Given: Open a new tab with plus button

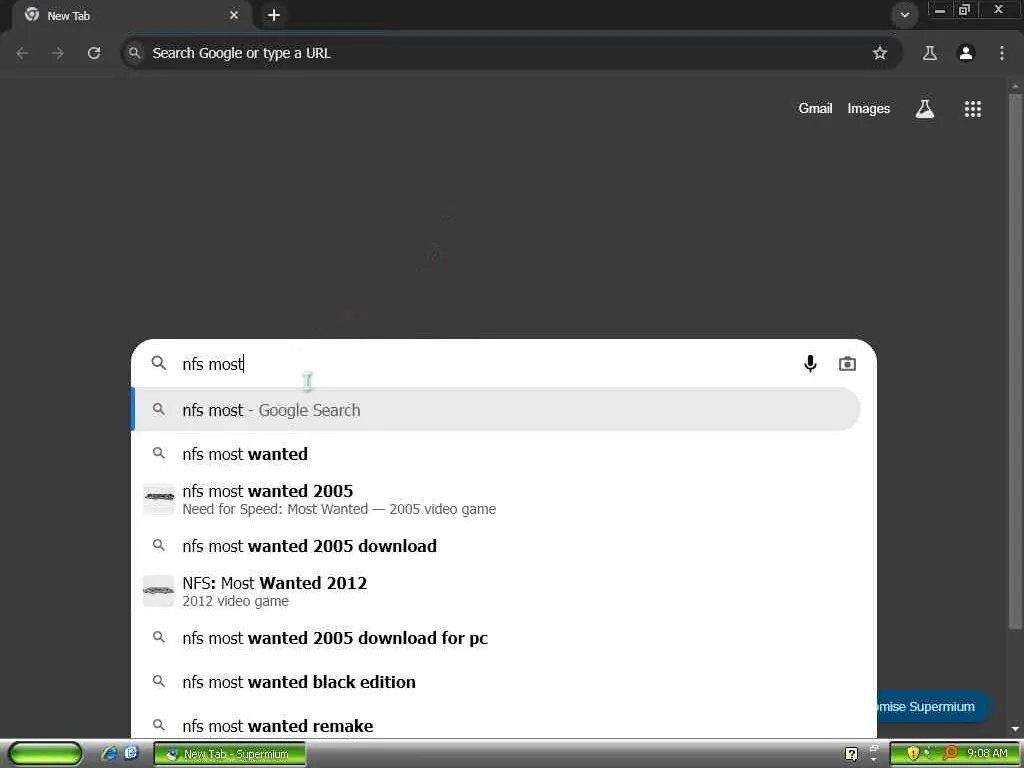Looking at the screenshot, I should pos(274,15).
